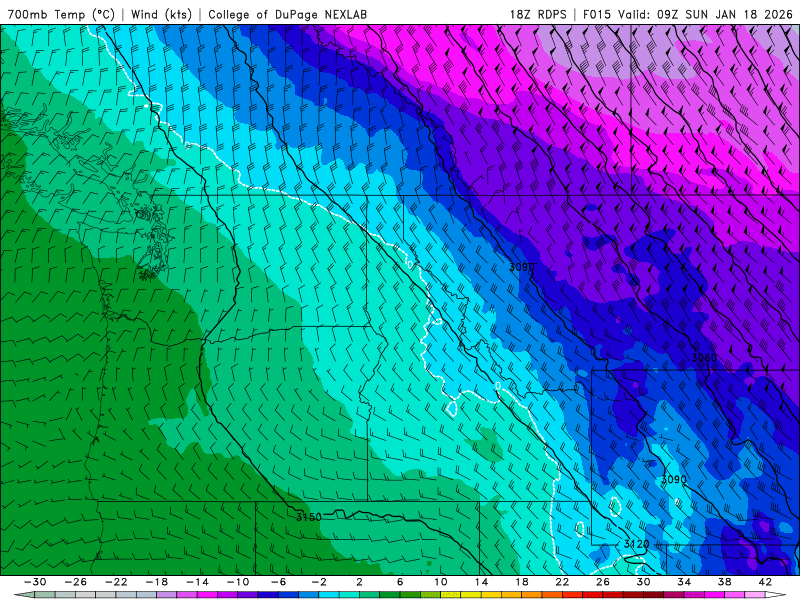Screen dimensions: 800x600
Task: Click the −30 colorbar scale label
Action: point(35,582)
